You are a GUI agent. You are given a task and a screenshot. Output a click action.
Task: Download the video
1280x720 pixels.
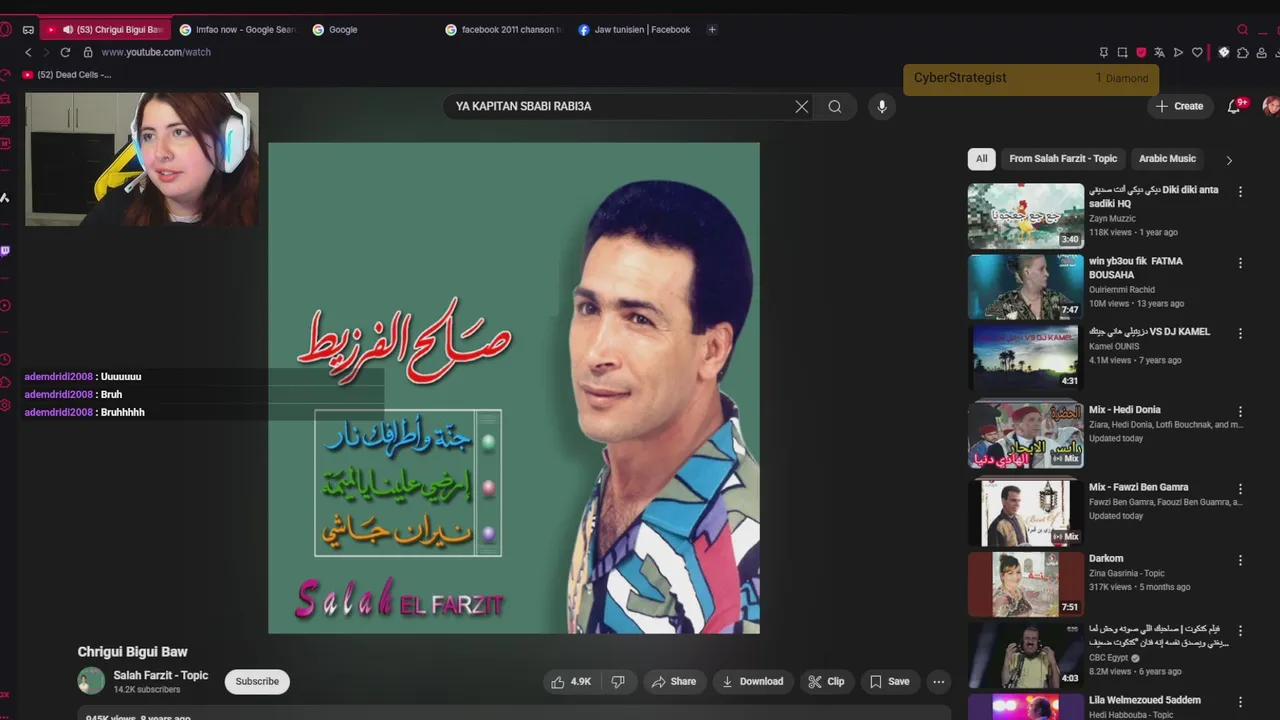pyautogui.click(x=752, y=682)
